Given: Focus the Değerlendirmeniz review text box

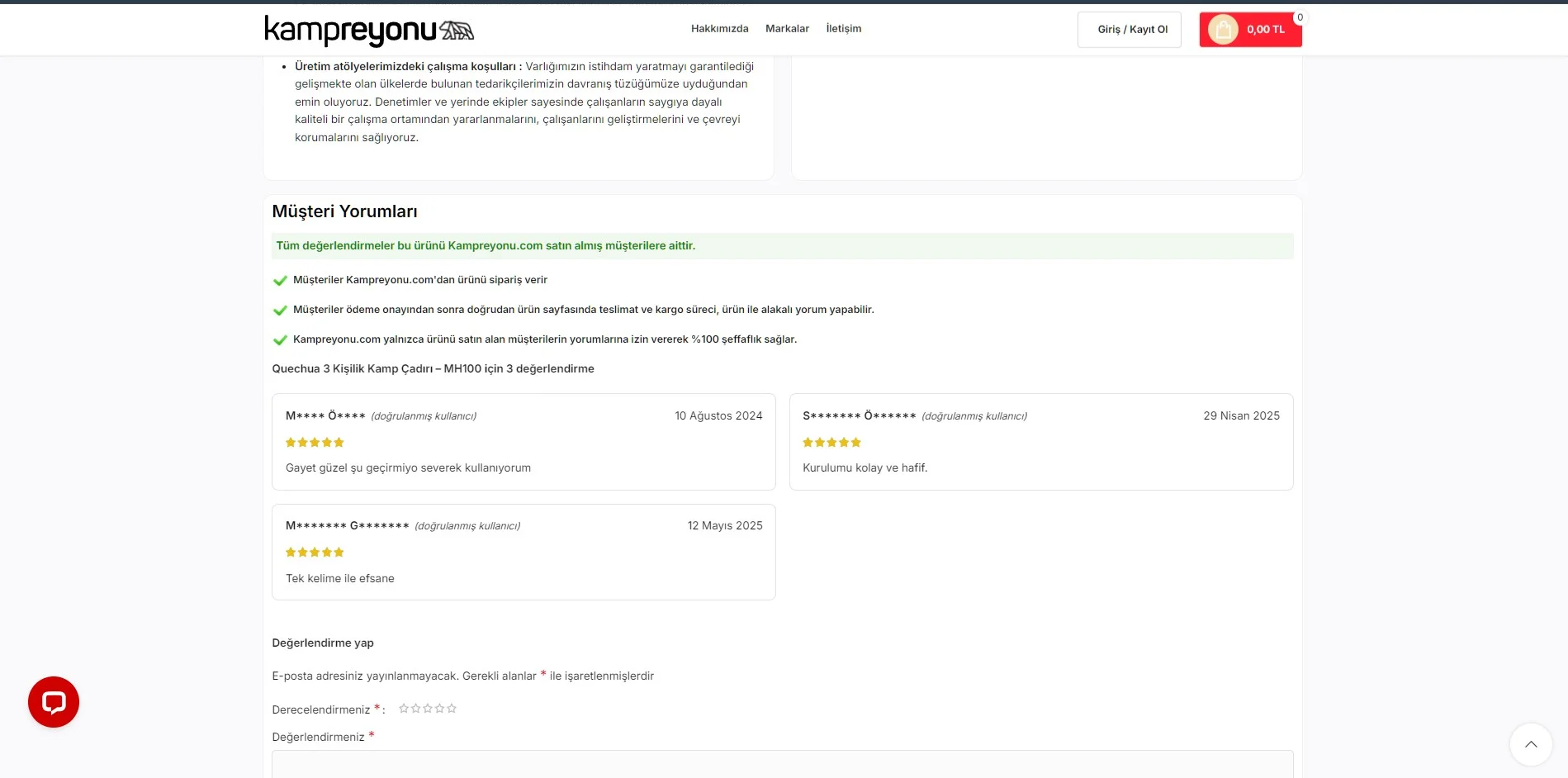Looking at the screenshot, I should click(x=783, y=764).
